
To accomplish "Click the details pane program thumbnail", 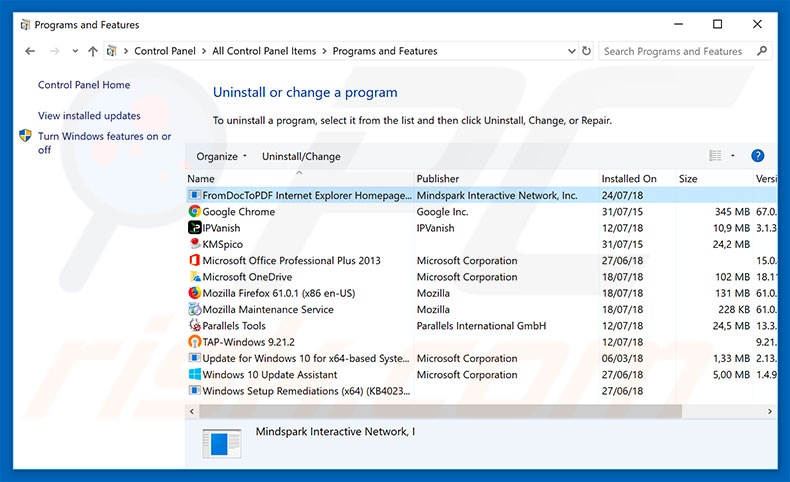I will click(x=222, y=443).
